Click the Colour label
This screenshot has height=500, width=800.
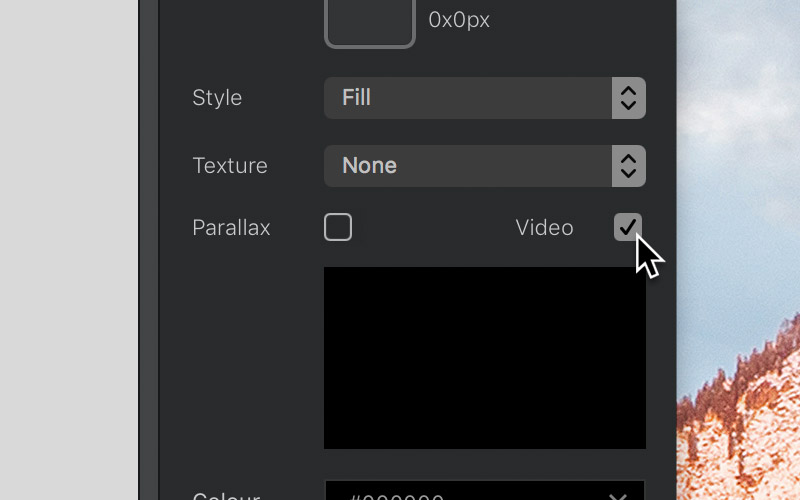pos(227,496)
